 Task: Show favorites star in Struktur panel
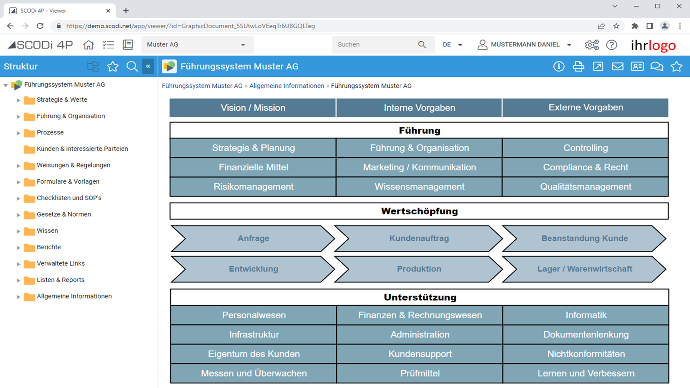click(x=113, y=66)
